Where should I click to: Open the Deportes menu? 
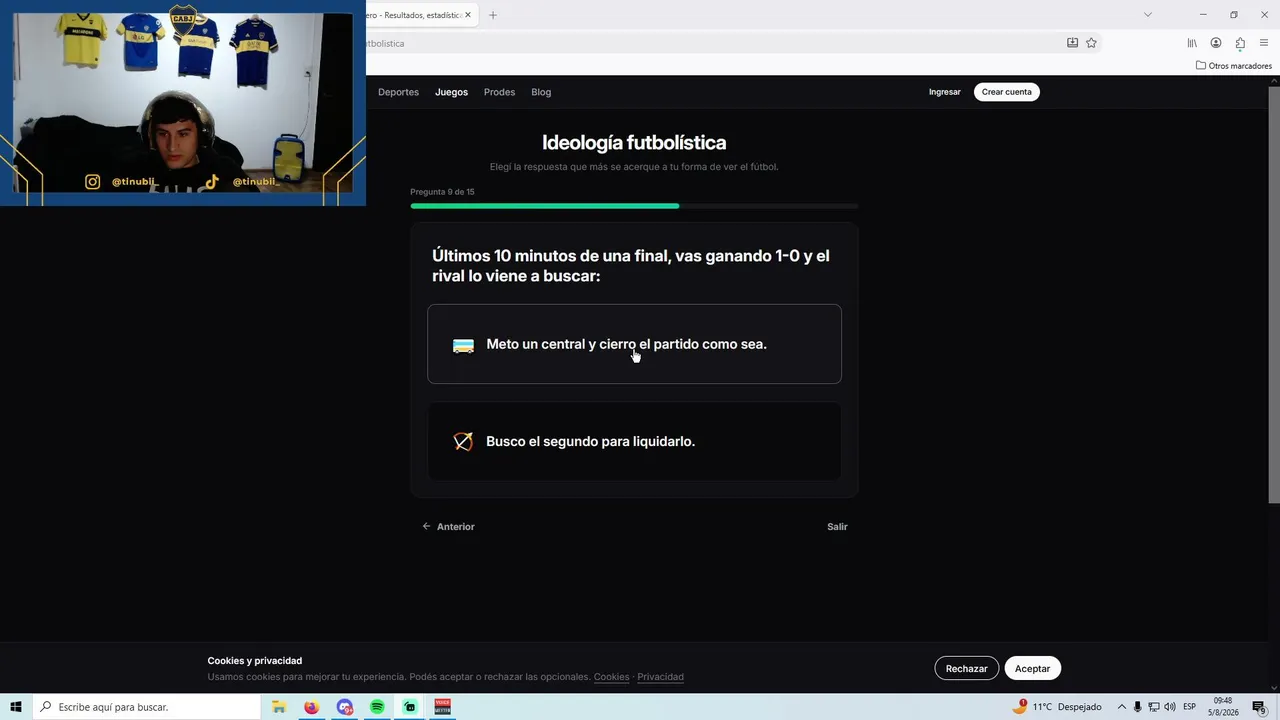[398, 92]
